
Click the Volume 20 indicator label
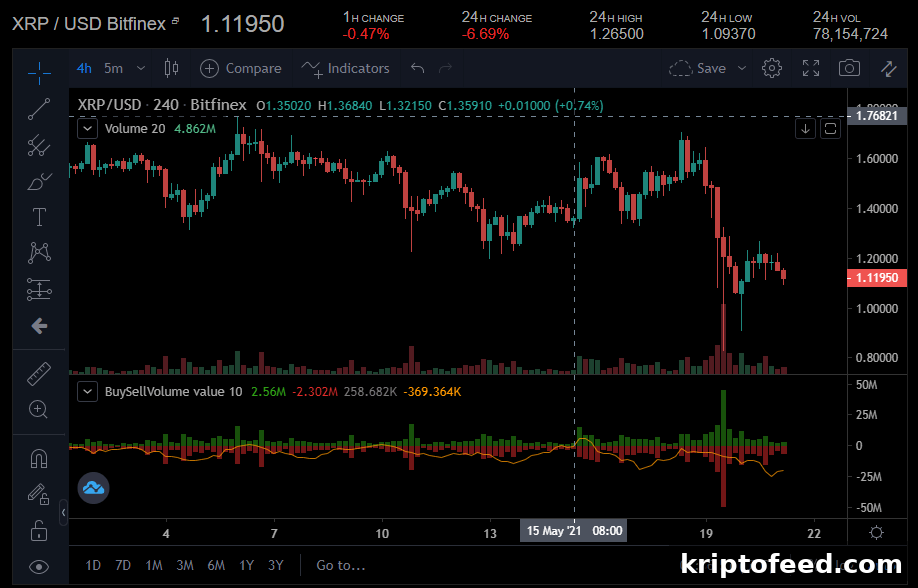coord(135,129)
